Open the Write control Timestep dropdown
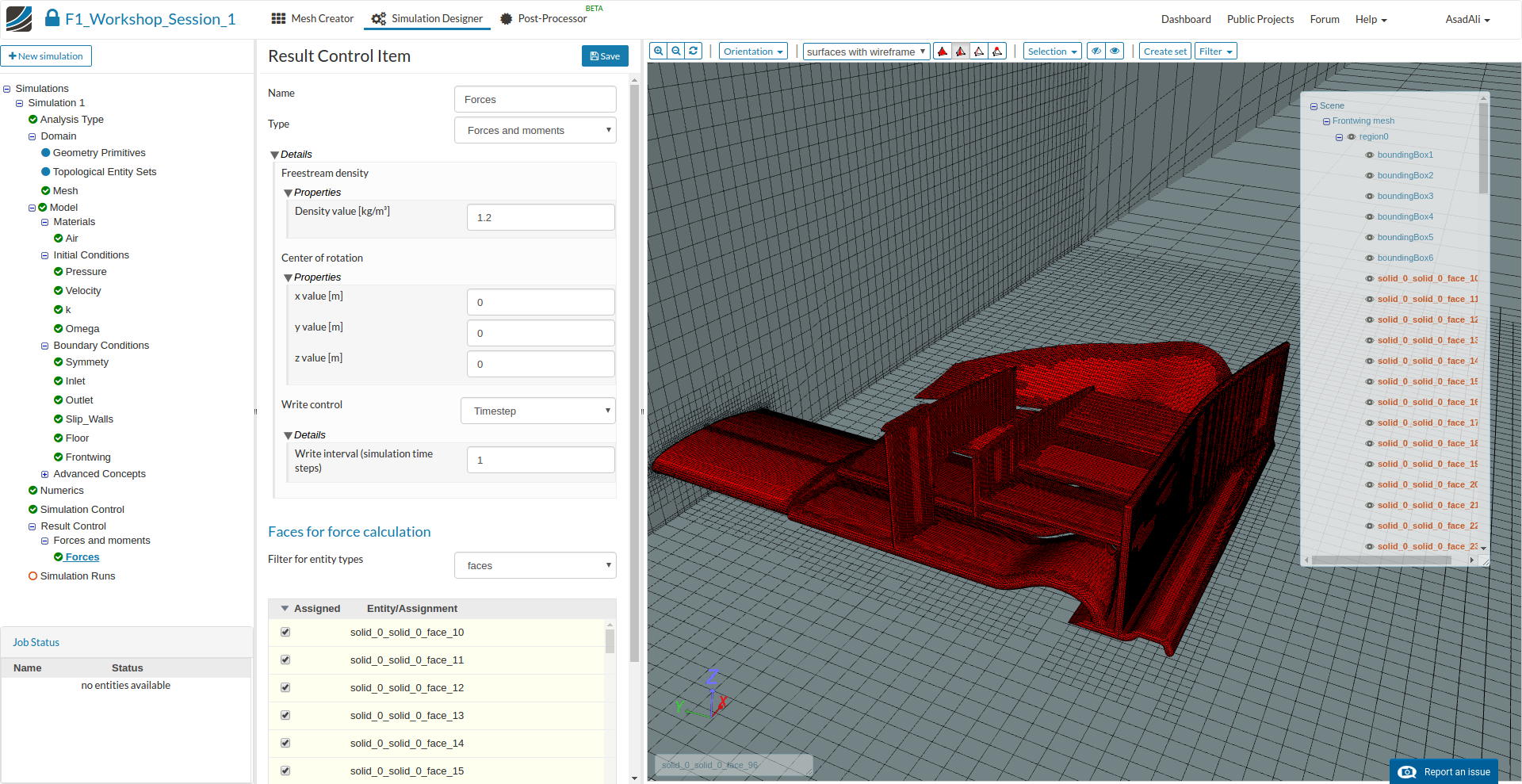The height and width of the screenshot is (784, 1522). click(x=538, y=411)
